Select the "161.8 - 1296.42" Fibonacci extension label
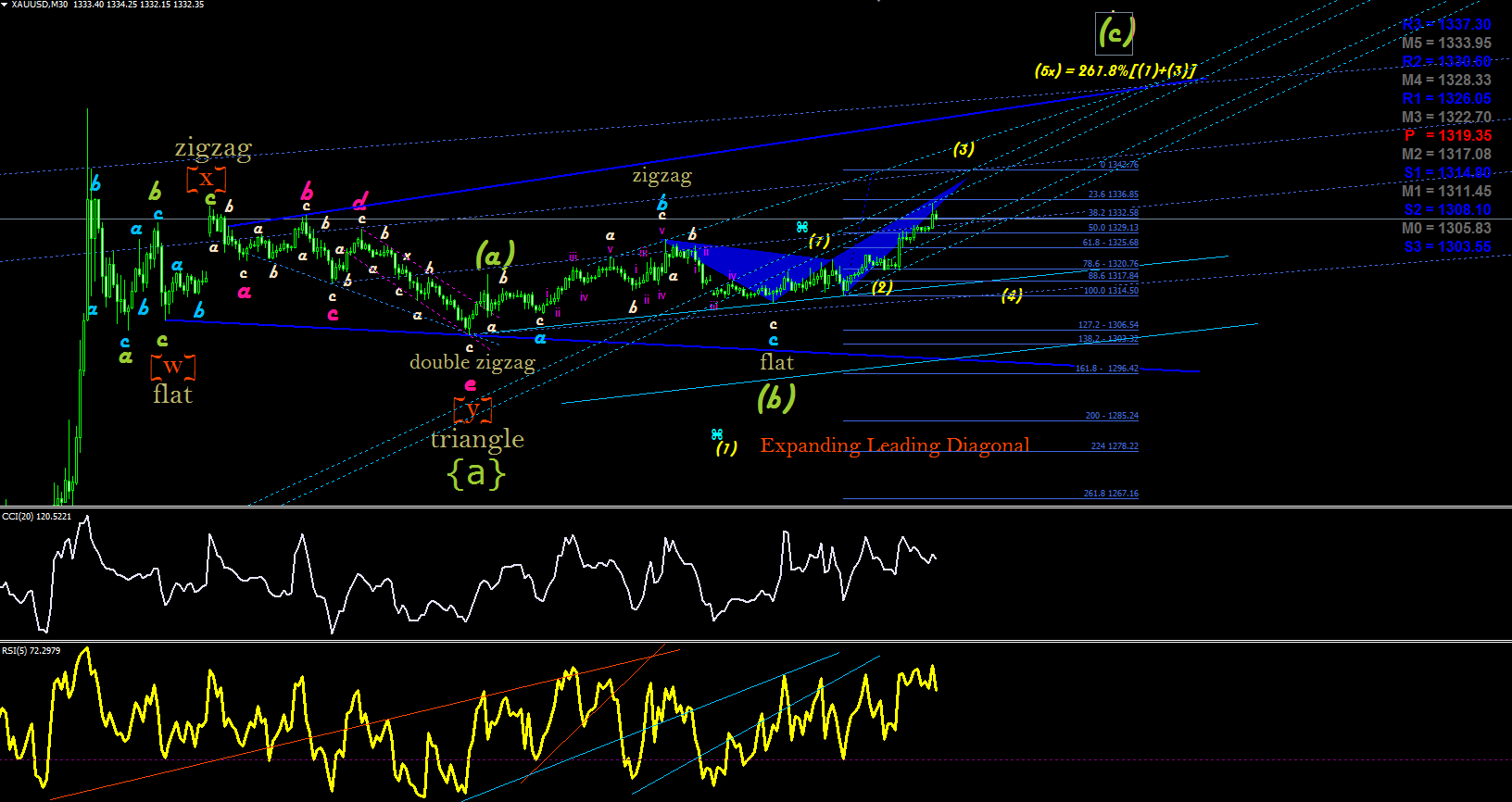 click(1107, 369)
